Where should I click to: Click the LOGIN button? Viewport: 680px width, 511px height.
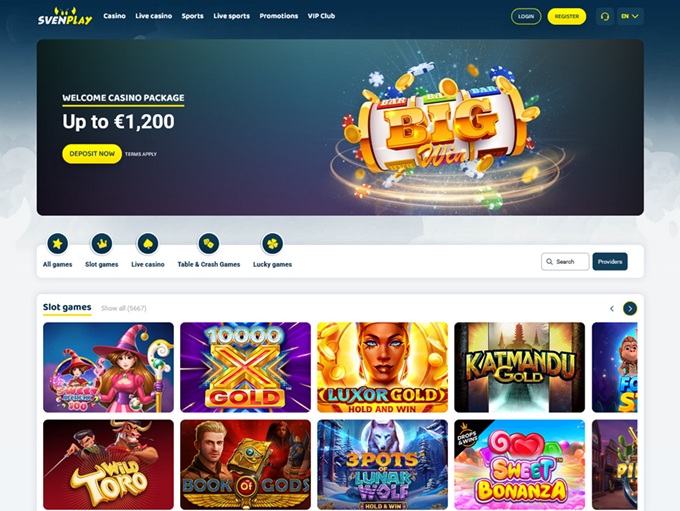coord(526,16)
